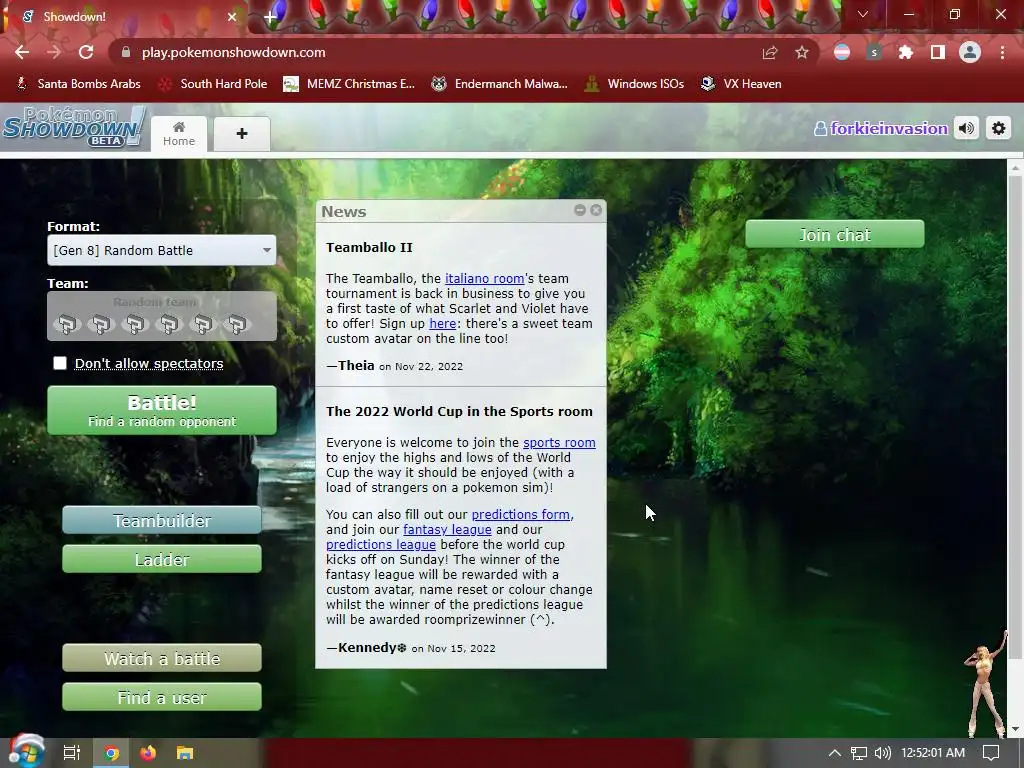
Task: Open Task View on the taskbar
Action: [x=72, y=753]
